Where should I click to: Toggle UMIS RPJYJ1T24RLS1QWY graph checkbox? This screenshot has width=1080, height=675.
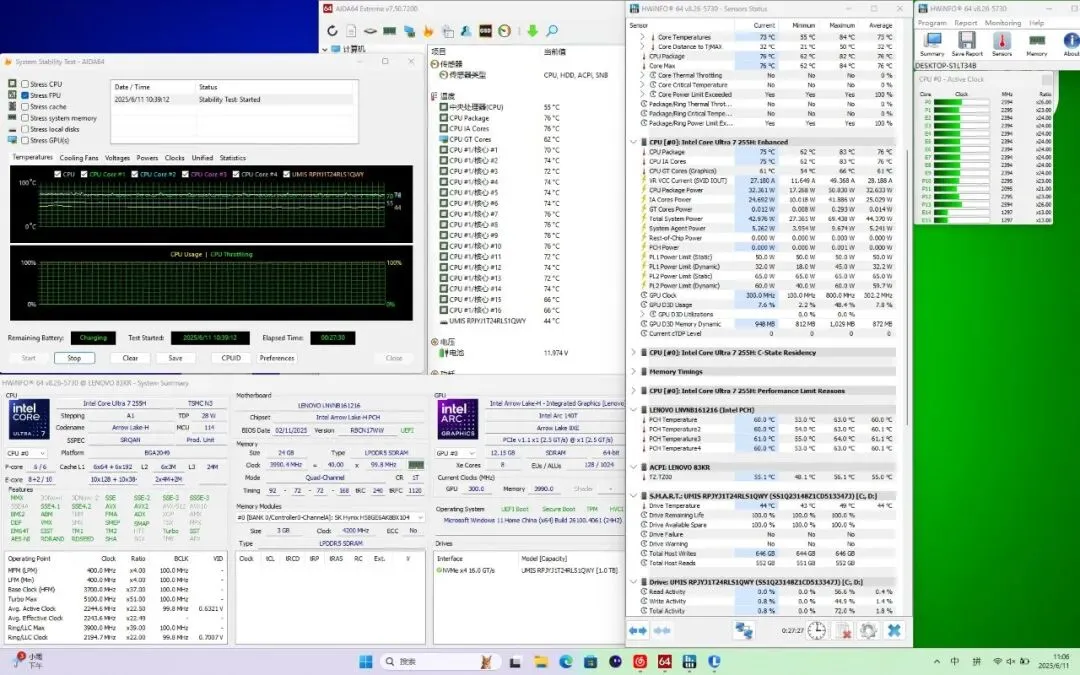click(x=287, y=174)
